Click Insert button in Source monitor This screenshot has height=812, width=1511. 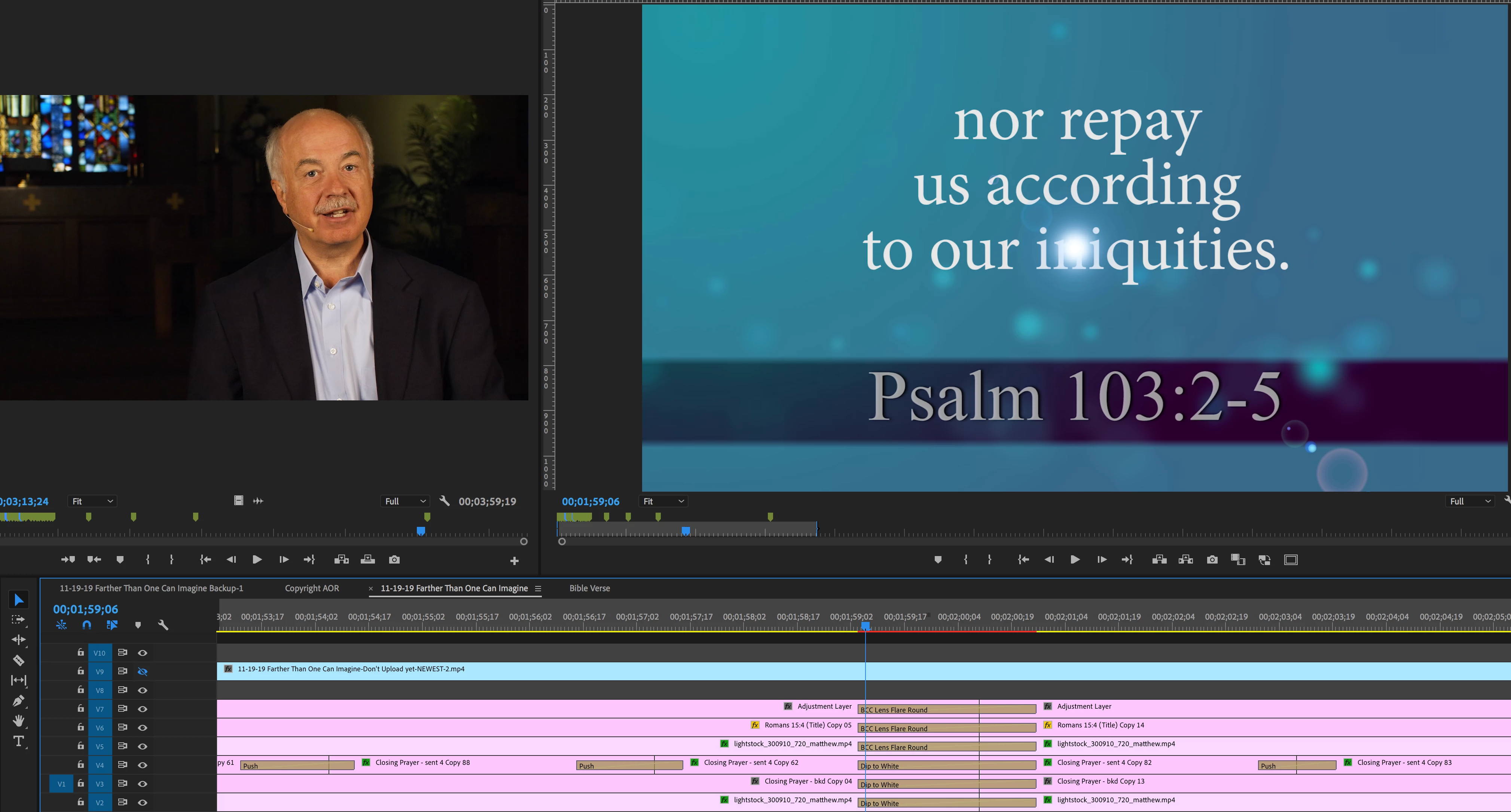pos(341,560)
